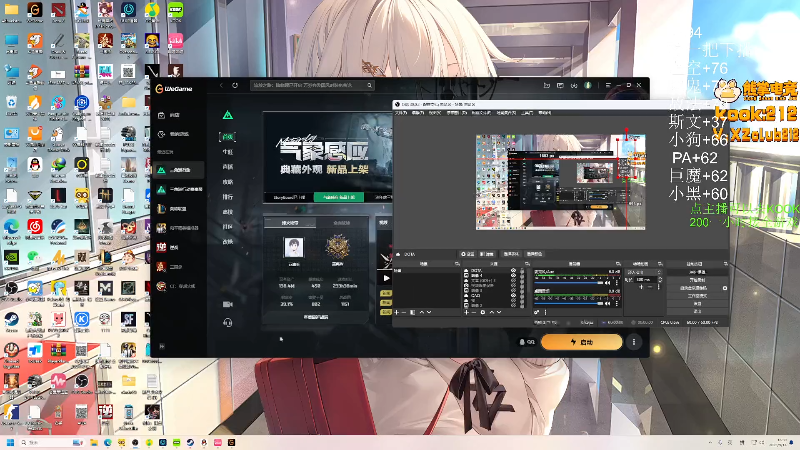Move scene down with the scenes panel down arrow
The height and width of the screenshot is (450, 800).
click(x=429, y=312)
